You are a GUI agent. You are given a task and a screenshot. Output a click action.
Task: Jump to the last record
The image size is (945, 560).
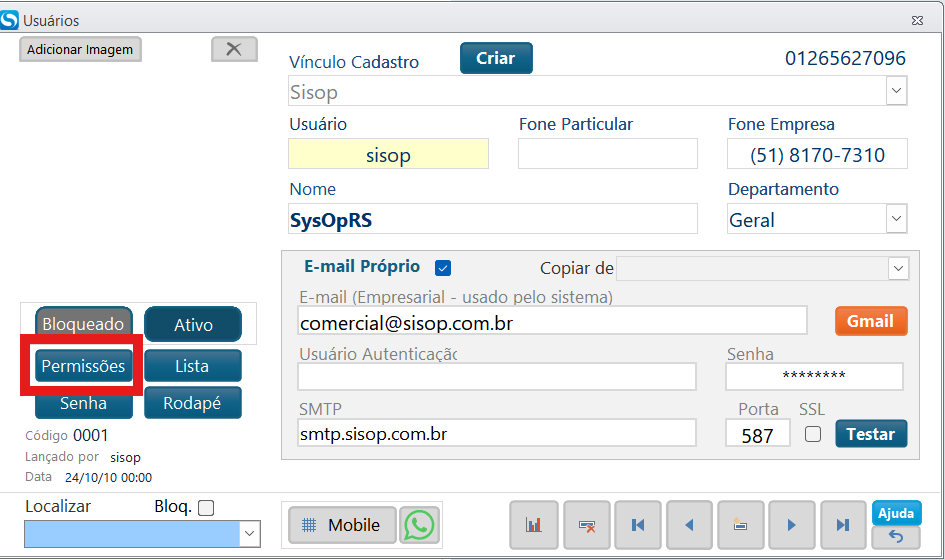pos(843,525)
